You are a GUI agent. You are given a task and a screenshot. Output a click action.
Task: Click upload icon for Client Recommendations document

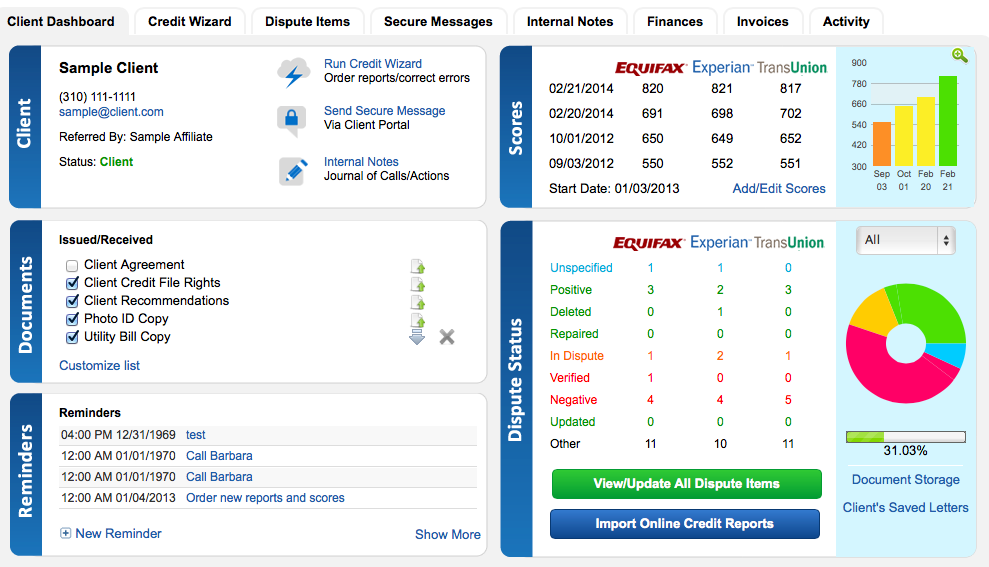point(418,302)
